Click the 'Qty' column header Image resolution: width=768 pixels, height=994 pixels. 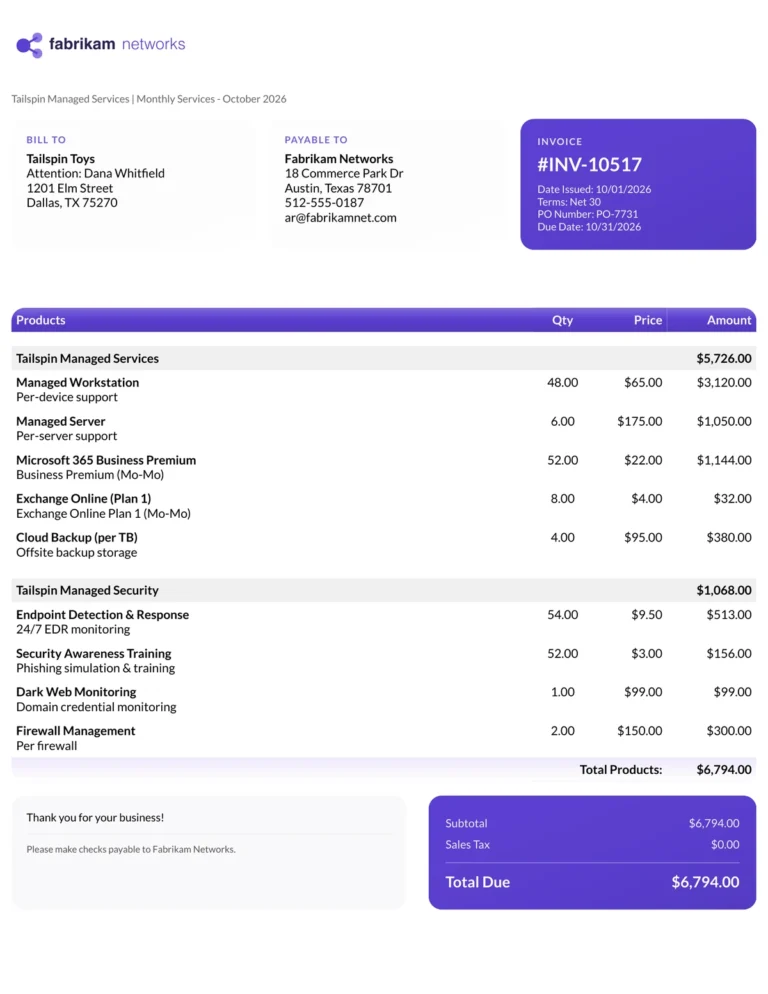pyautogui.click(x=562, y=320)
